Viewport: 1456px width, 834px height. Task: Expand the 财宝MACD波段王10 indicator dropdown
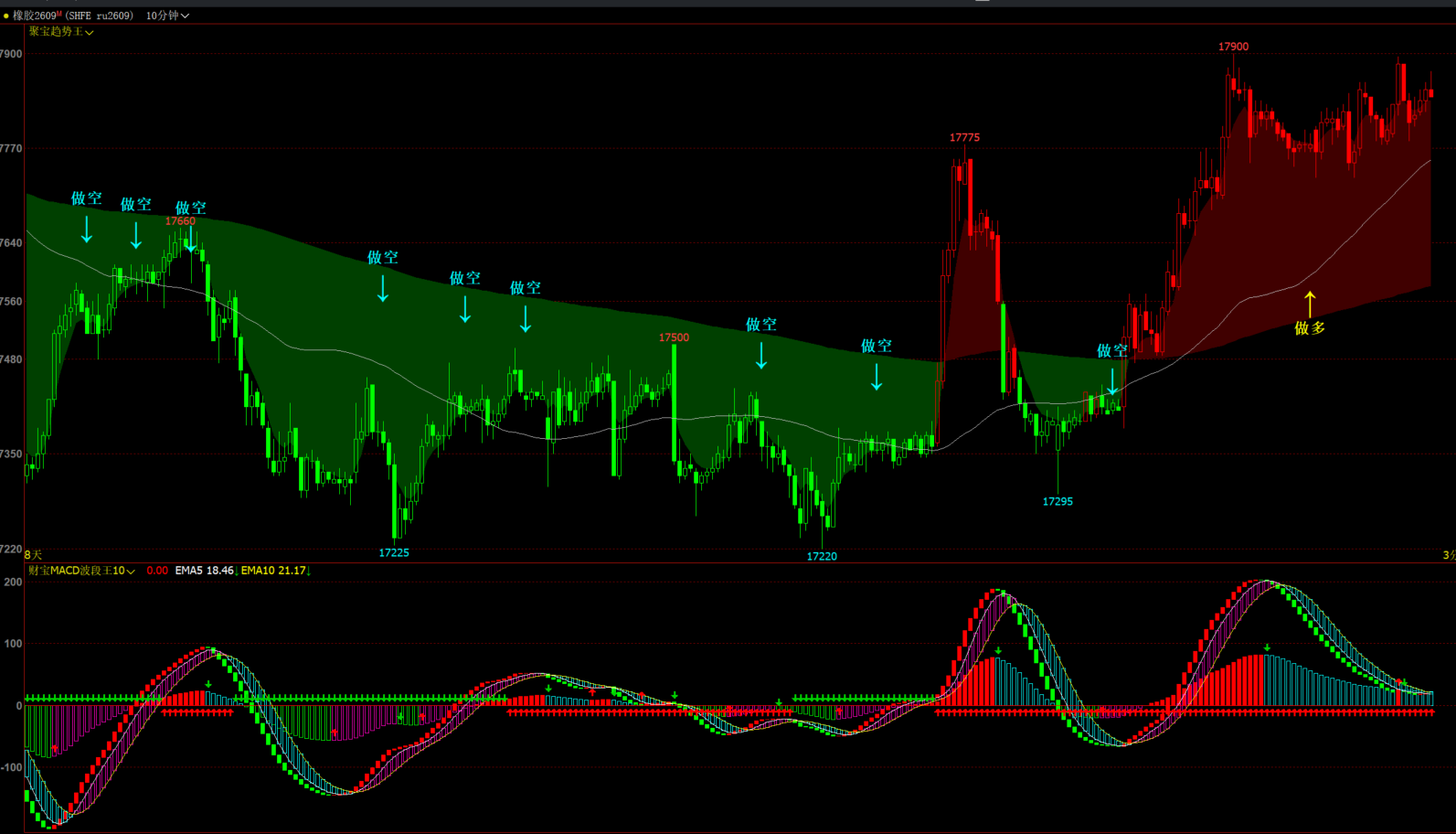pyautogui.click(x=81, y=571)
